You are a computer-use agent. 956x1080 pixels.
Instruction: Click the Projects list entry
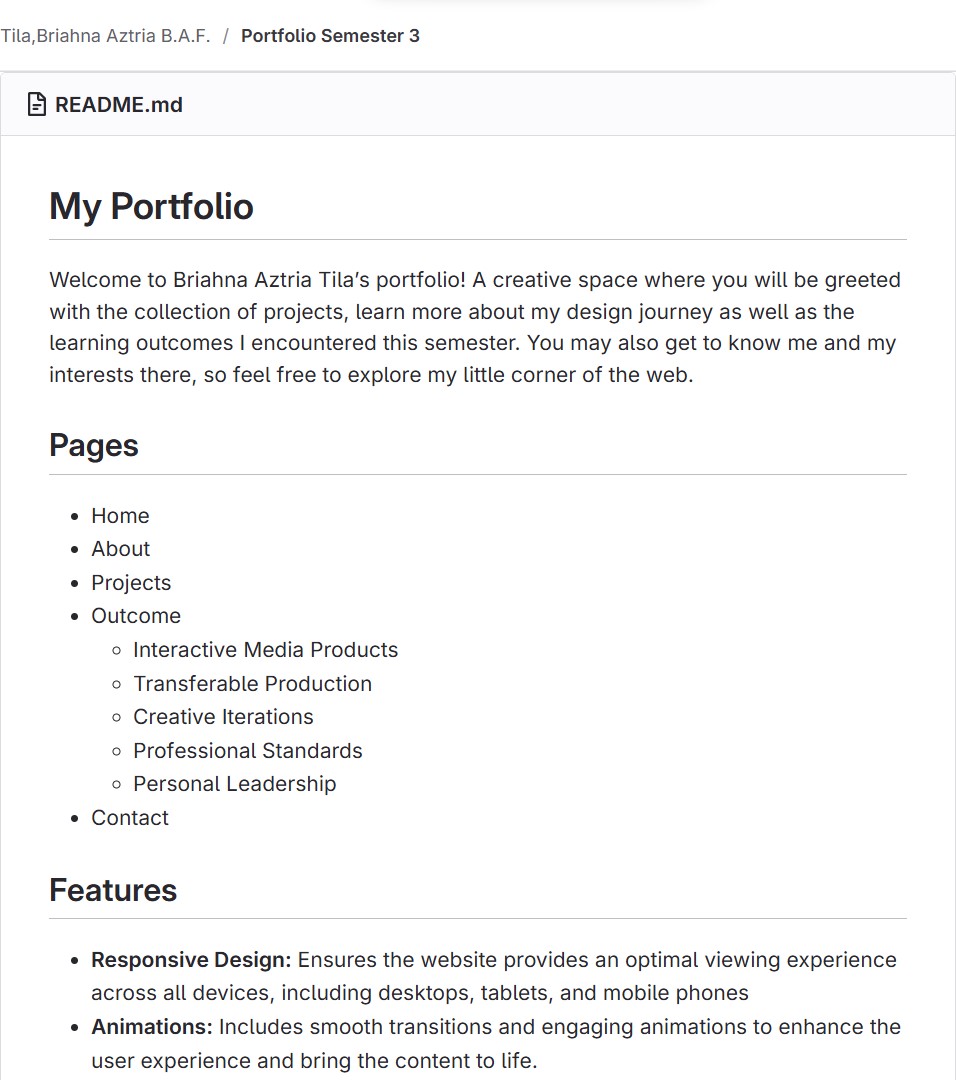pos(131,583)
